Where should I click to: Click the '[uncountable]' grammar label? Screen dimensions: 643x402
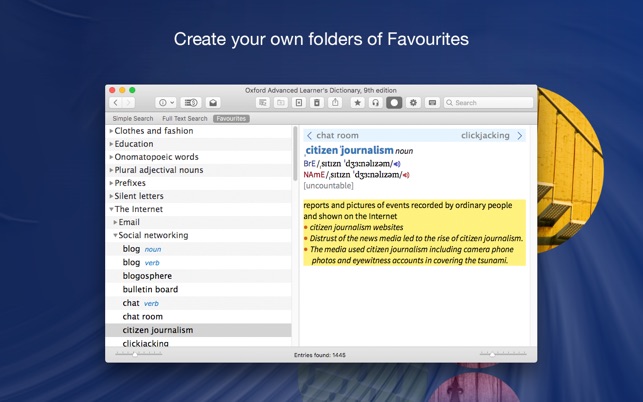pos(328,186)
